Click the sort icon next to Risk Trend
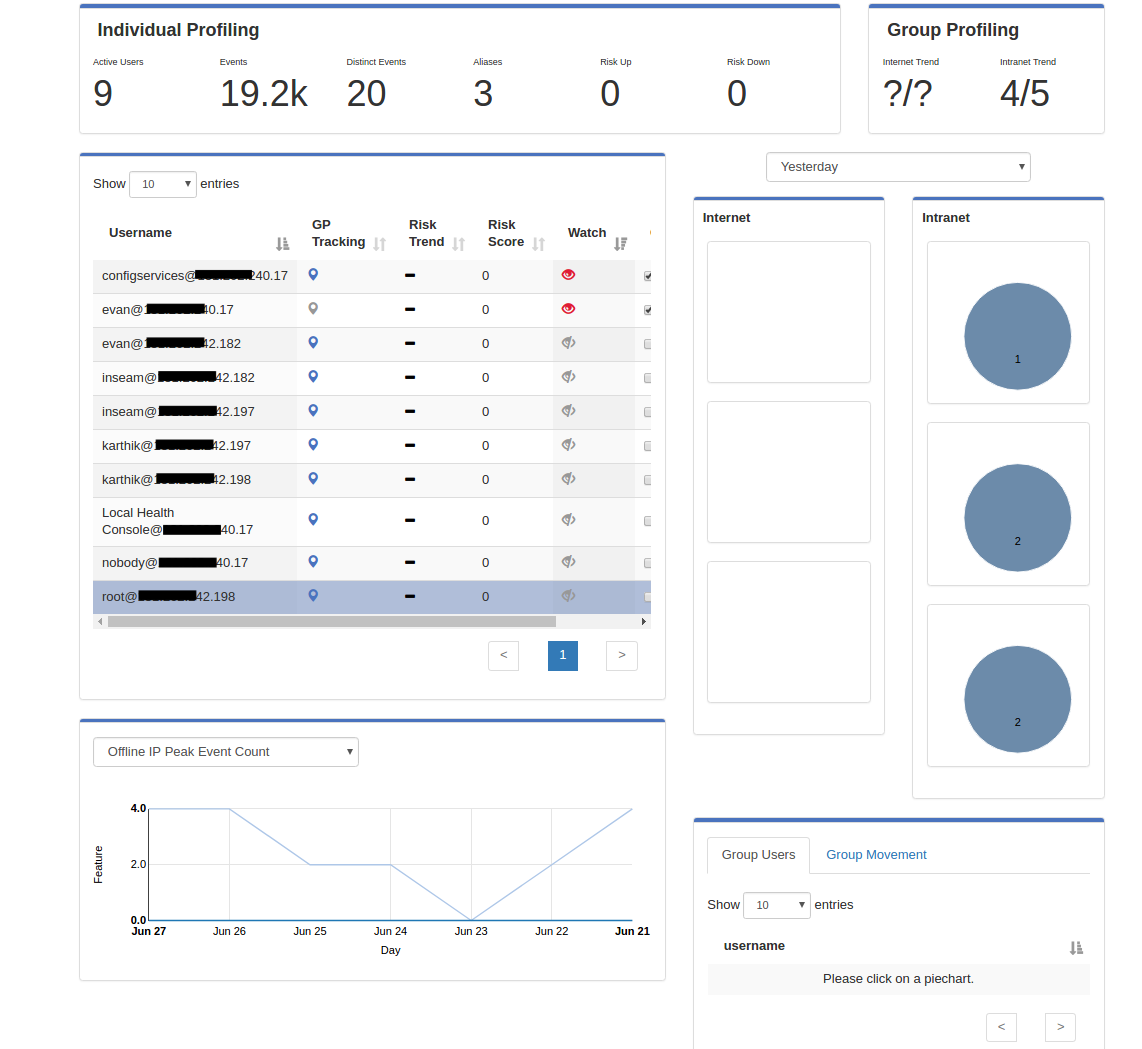 (x=460, y=242)
